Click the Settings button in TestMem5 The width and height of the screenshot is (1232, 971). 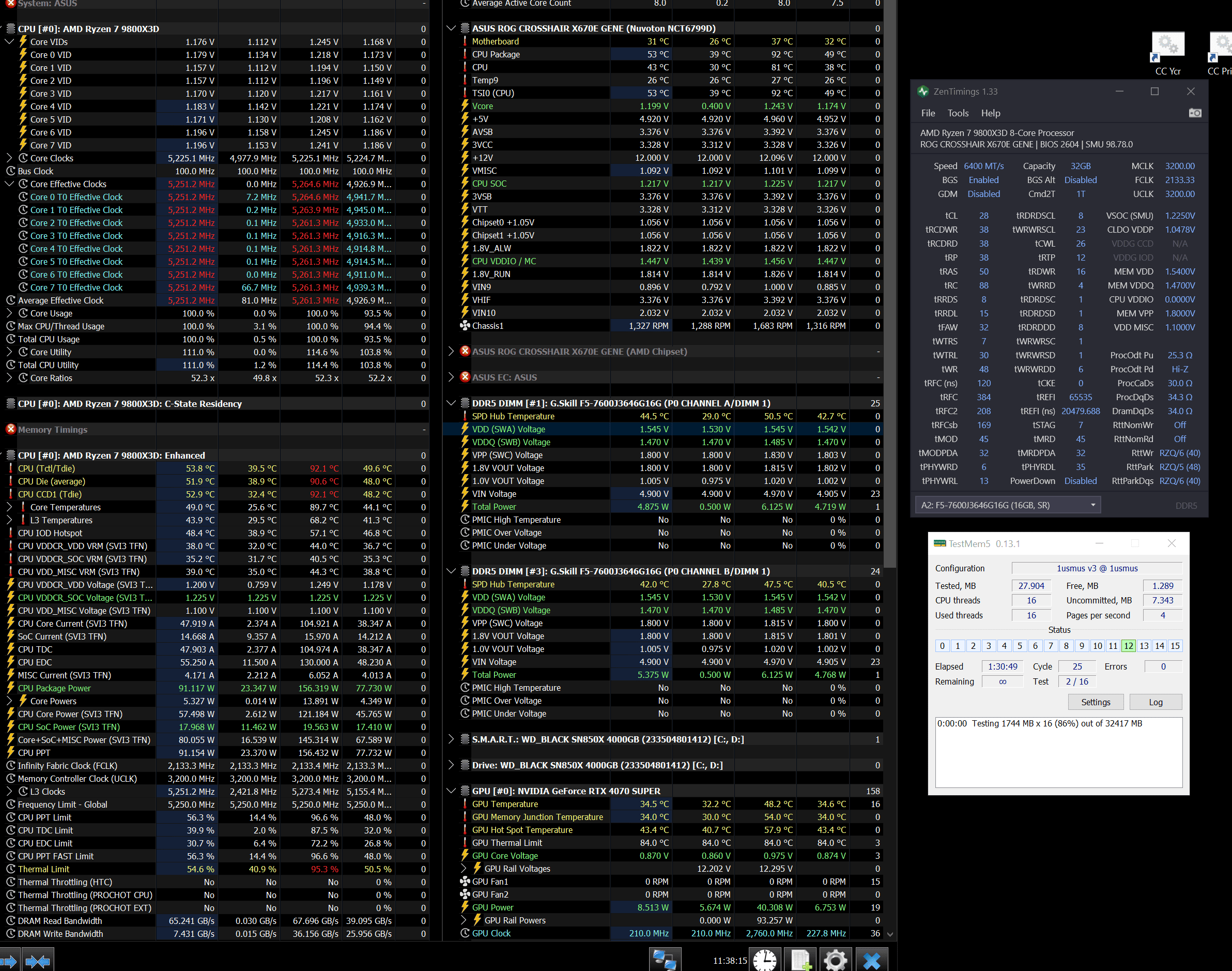(1096, 702)
